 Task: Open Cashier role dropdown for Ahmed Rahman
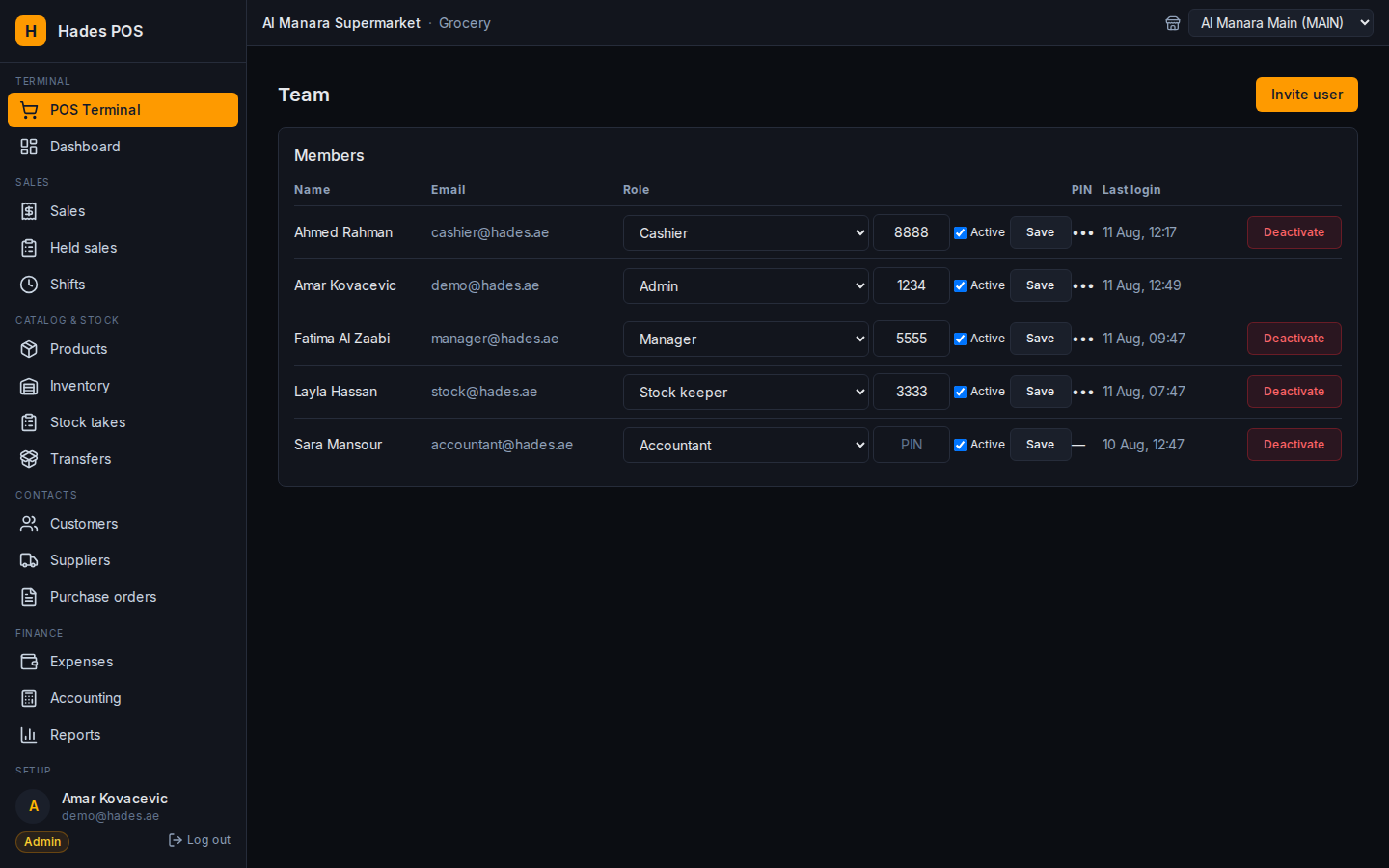pos(746,232)
